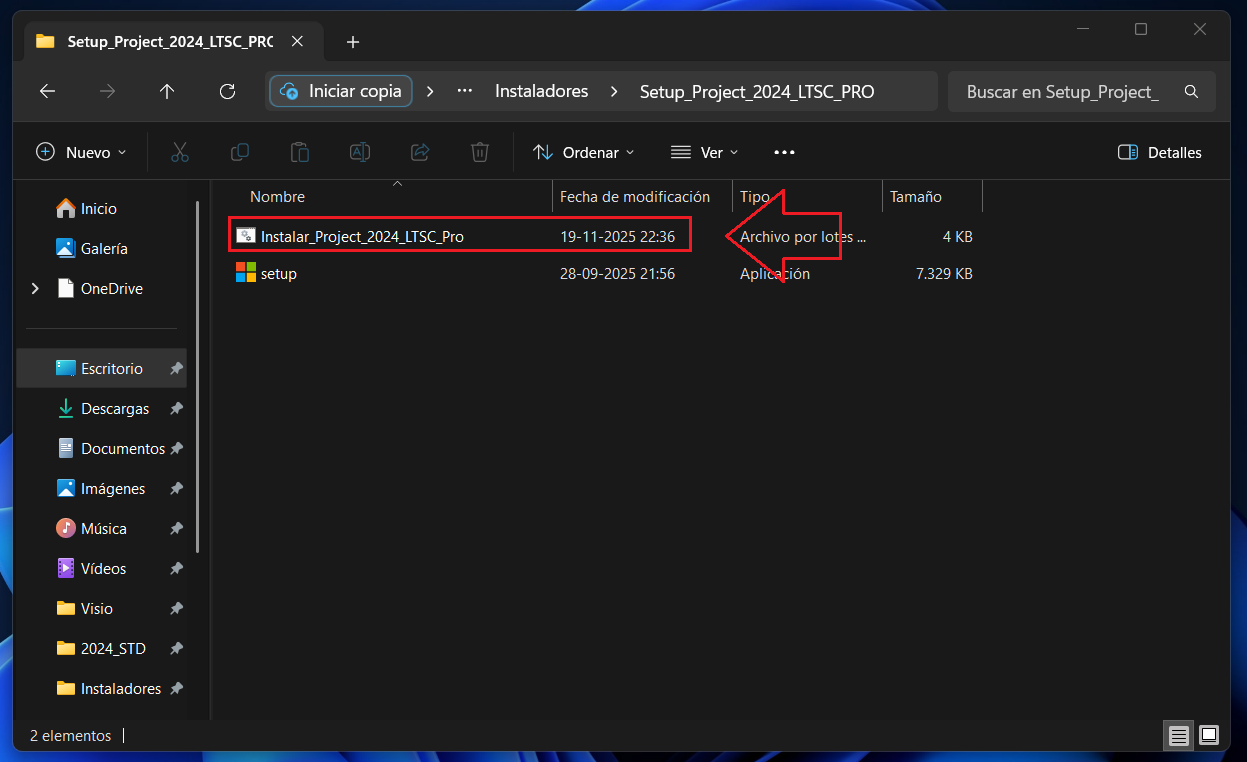Open Galería in the sidebar
Viewport: 1247px width, 762px height.
click(x=104, y=249)
